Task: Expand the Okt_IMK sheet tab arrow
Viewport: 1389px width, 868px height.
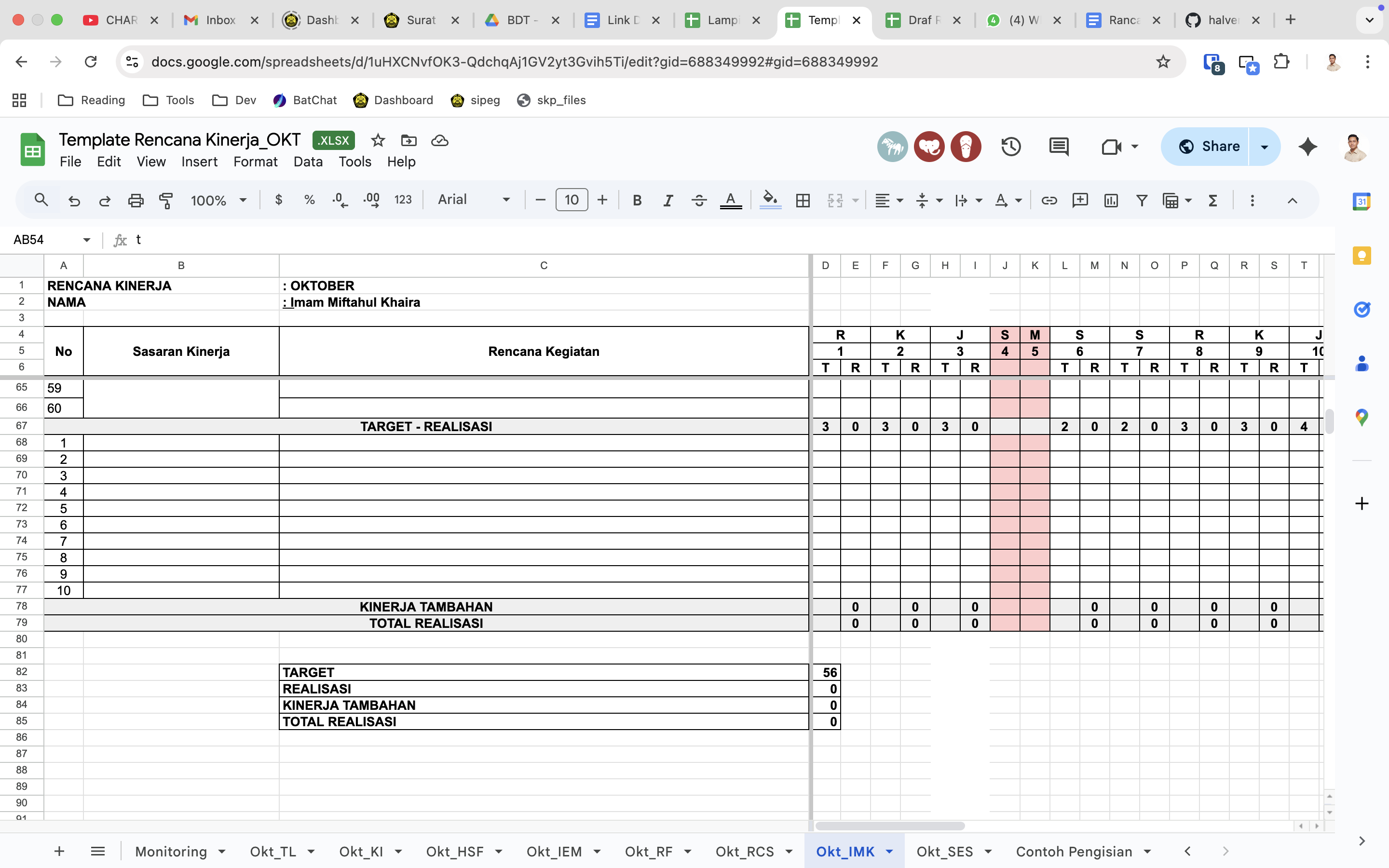Action: [x=890, y=851]
